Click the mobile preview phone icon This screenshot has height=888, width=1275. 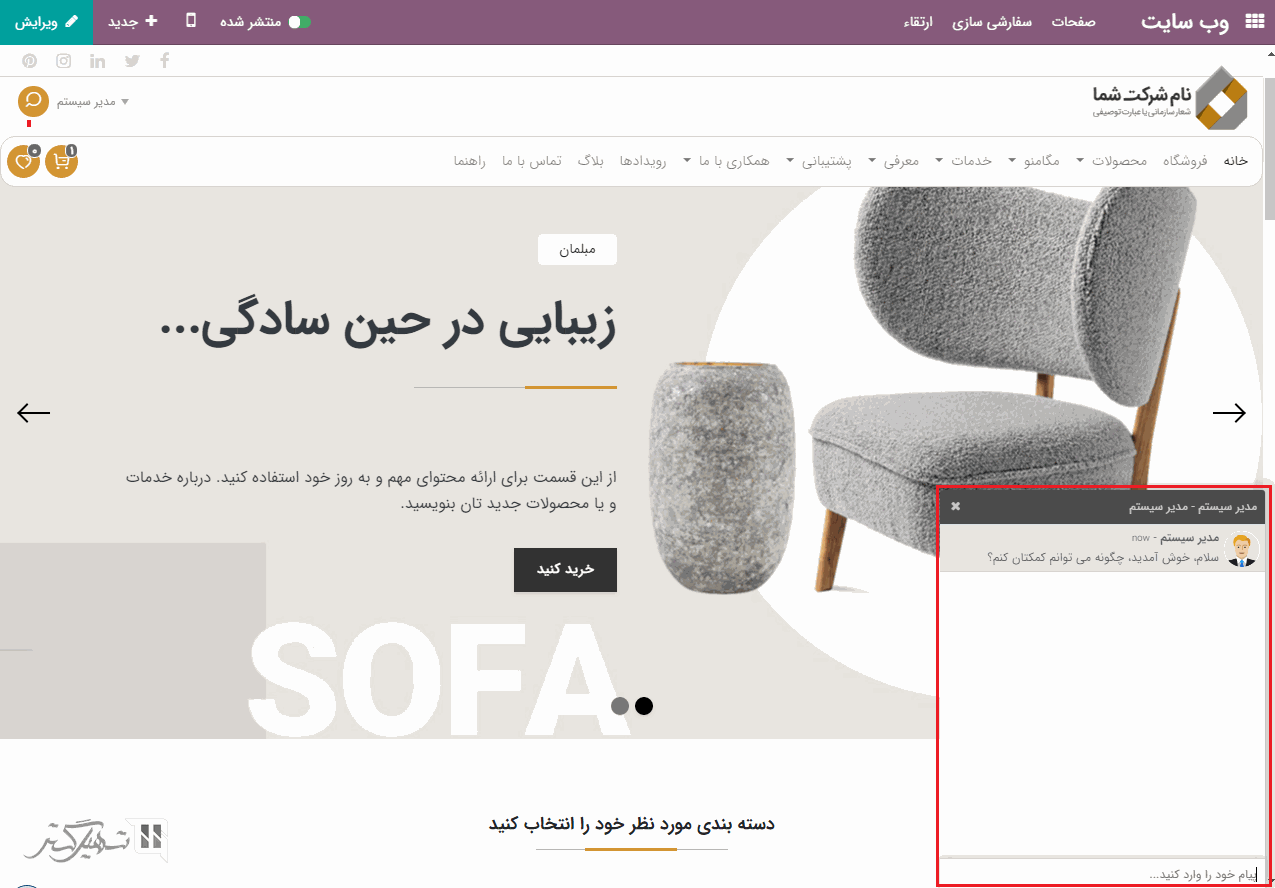tap(191, 21)
